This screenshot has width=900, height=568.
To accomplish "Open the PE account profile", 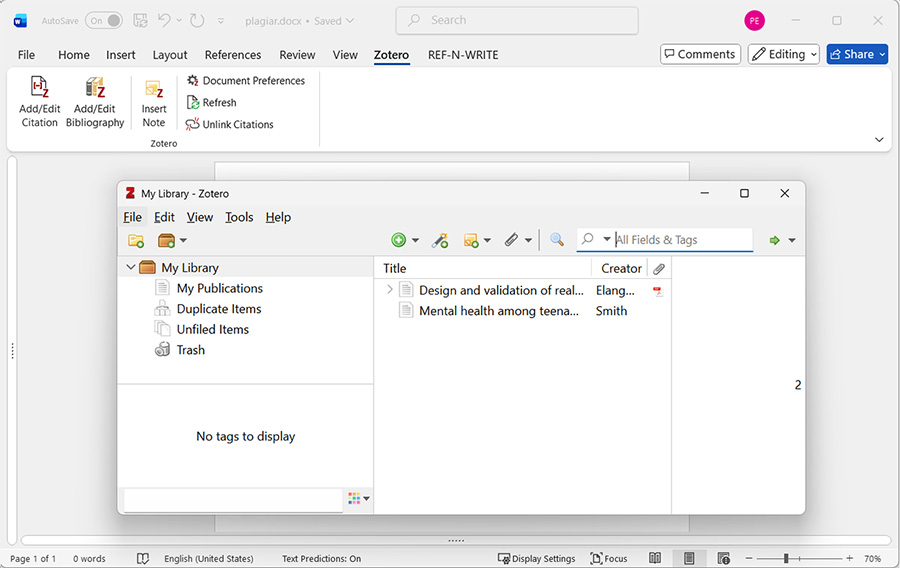I will [x=754, y=21].
